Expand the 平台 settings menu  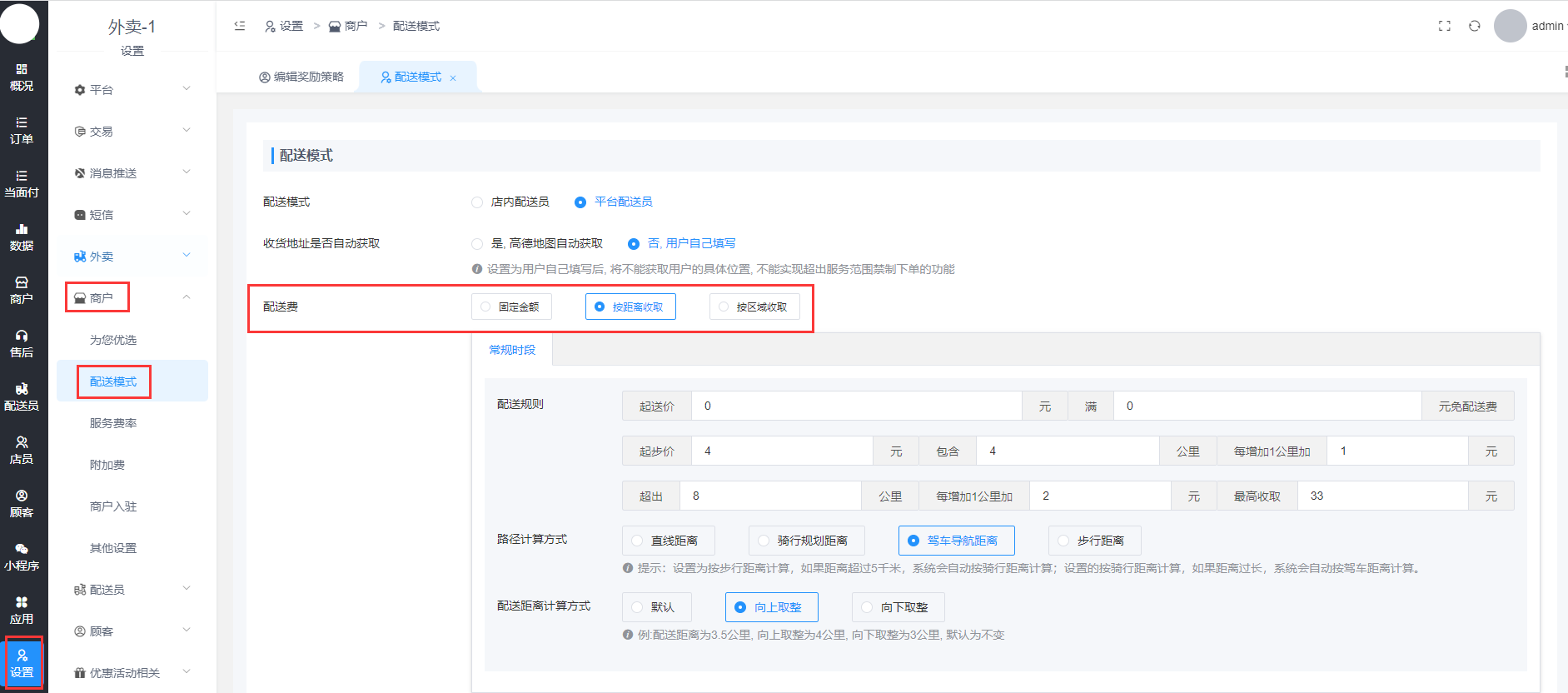(132, 89)
